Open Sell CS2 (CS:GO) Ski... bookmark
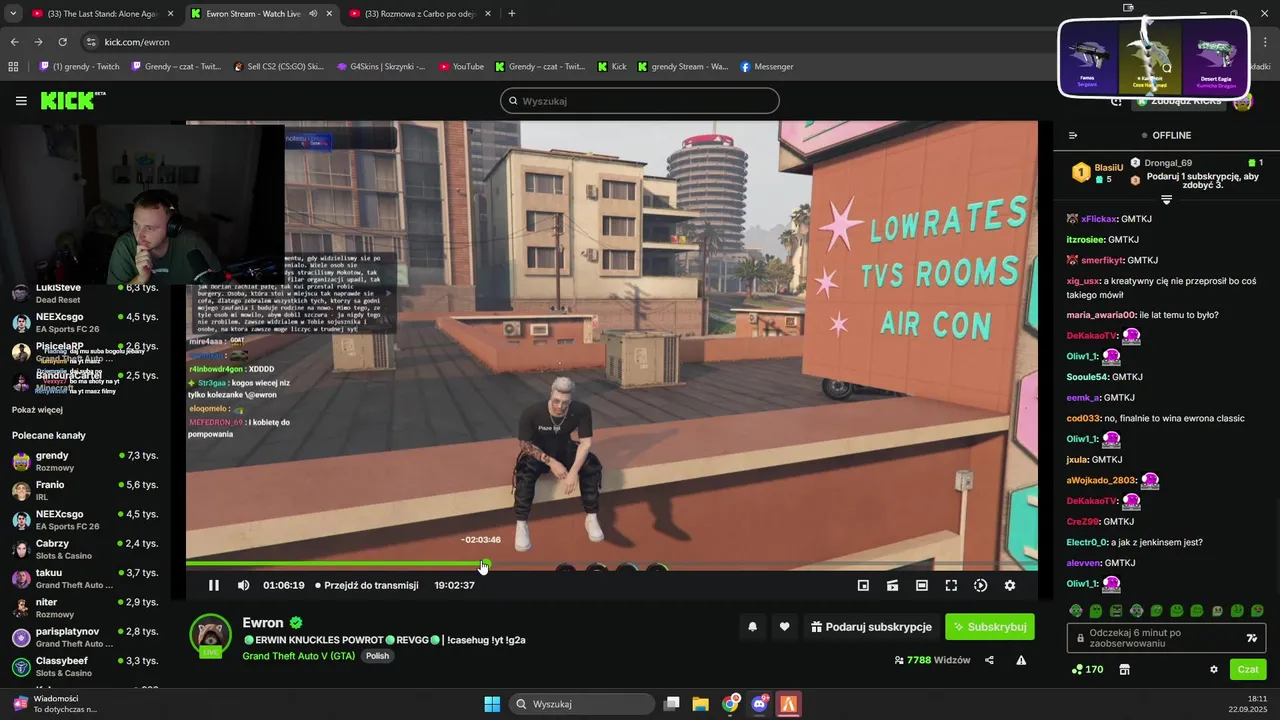 (x=278, y=67)
